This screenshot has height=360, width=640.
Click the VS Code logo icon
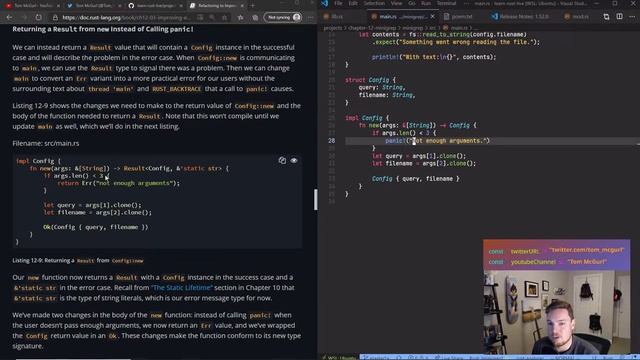(324, 4)
